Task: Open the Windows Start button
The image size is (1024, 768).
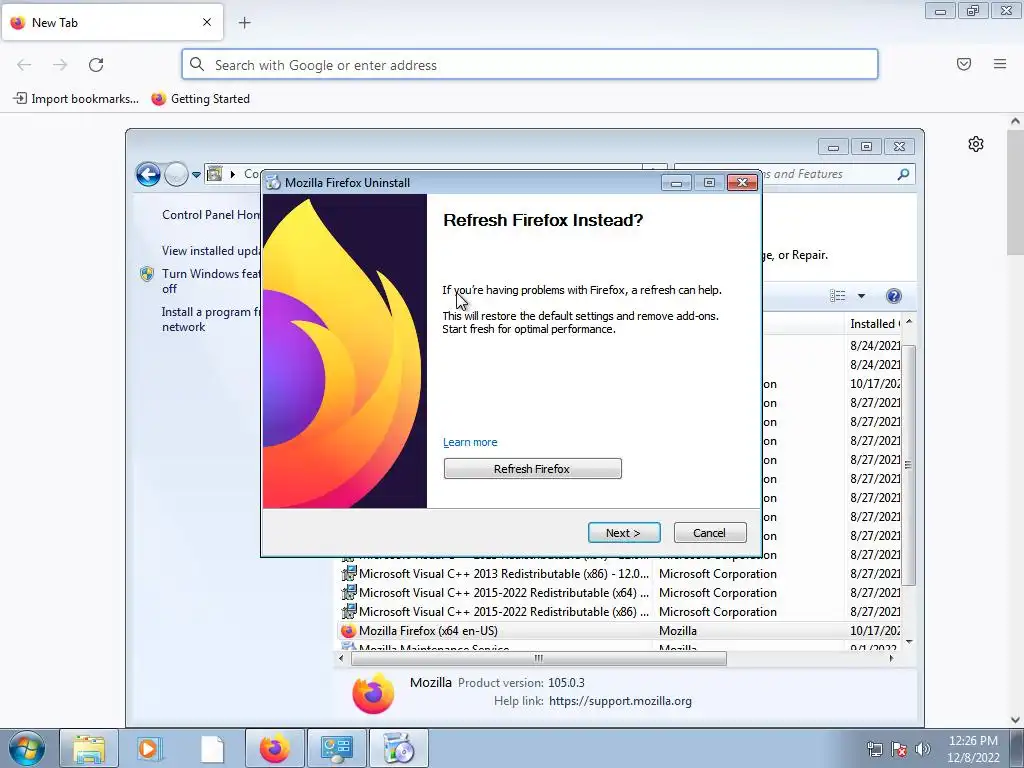Action: (x=27, y=748)
